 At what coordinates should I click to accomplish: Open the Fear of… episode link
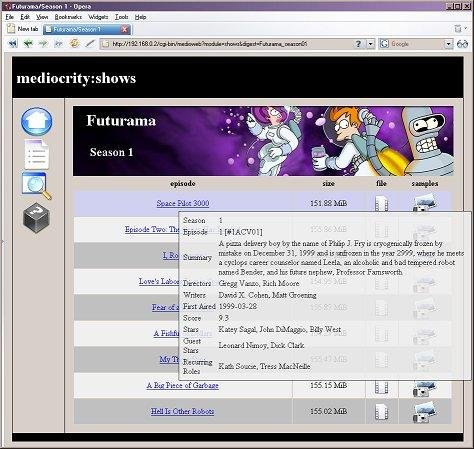pyautogui.click(x=165, y=307)
